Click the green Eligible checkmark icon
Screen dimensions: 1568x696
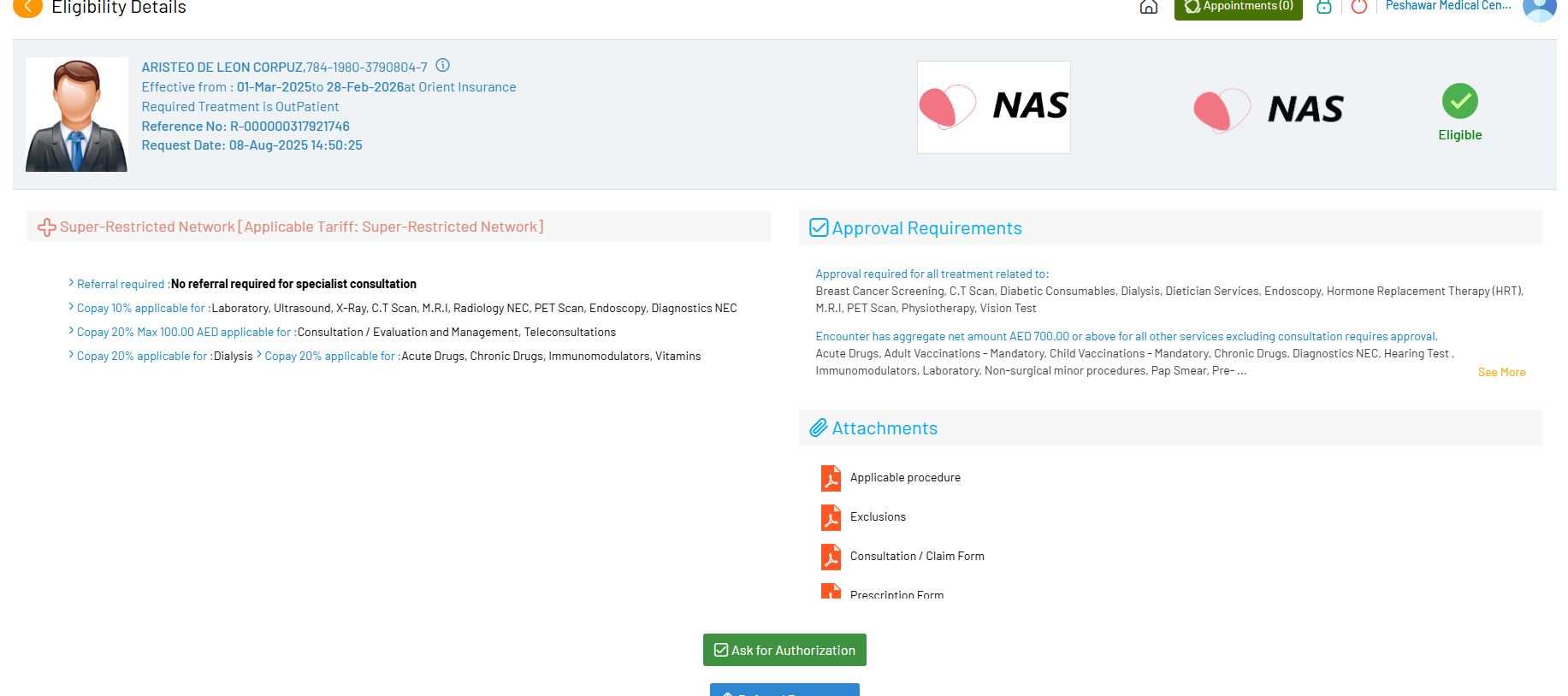click(1460, 101)
